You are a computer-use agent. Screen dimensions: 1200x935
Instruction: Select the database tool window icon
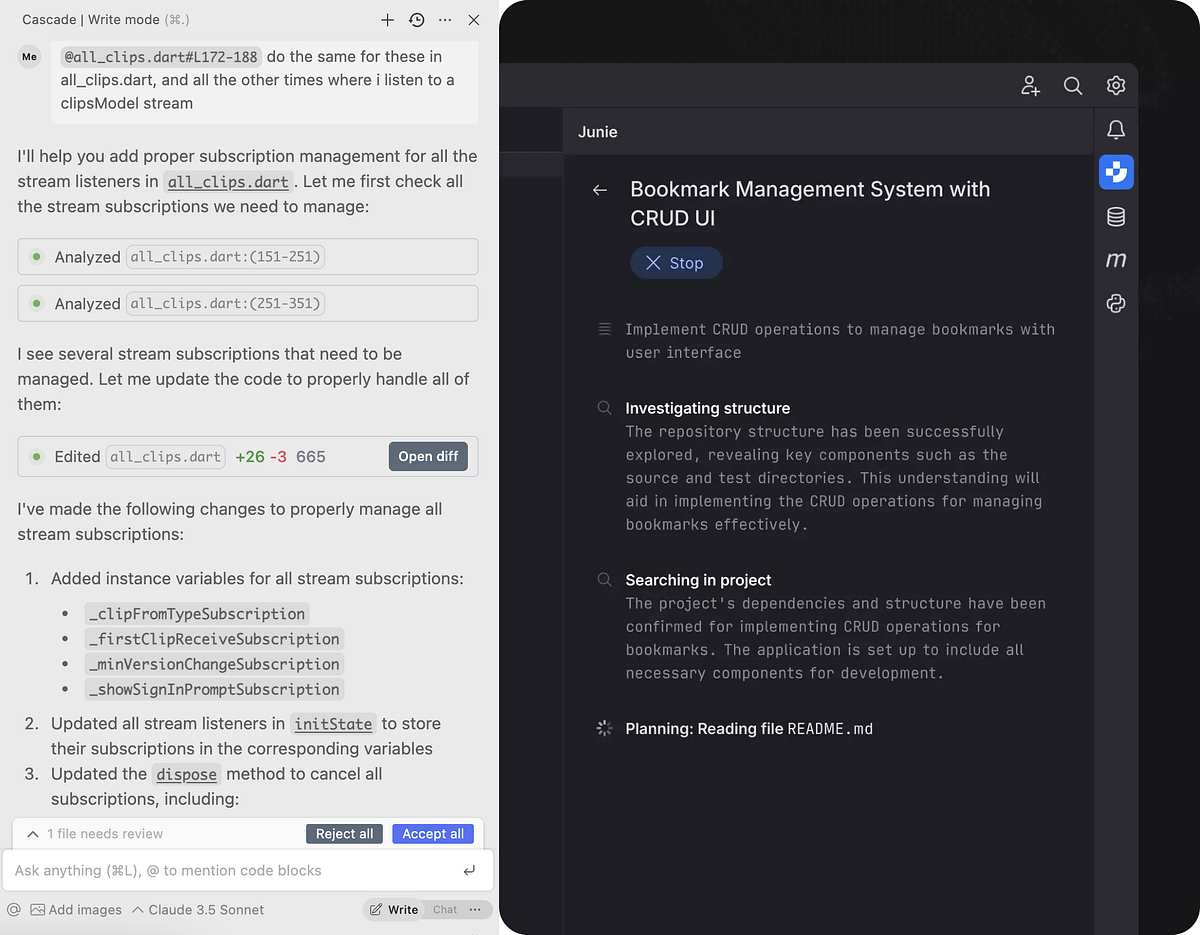coord(1115,216)
